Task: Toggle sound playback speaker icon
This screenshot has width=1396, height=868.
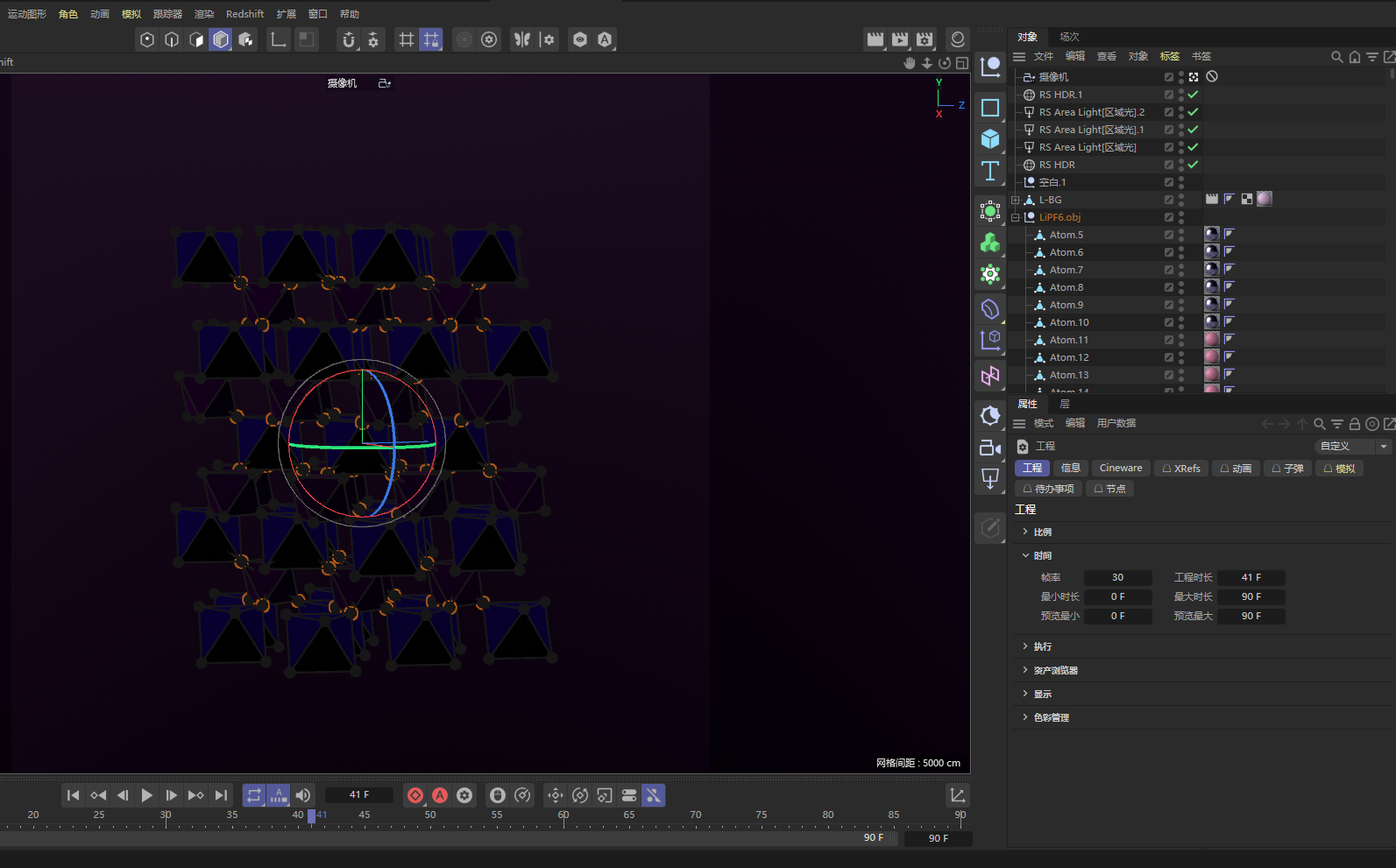Action: (x=303, y=795)
